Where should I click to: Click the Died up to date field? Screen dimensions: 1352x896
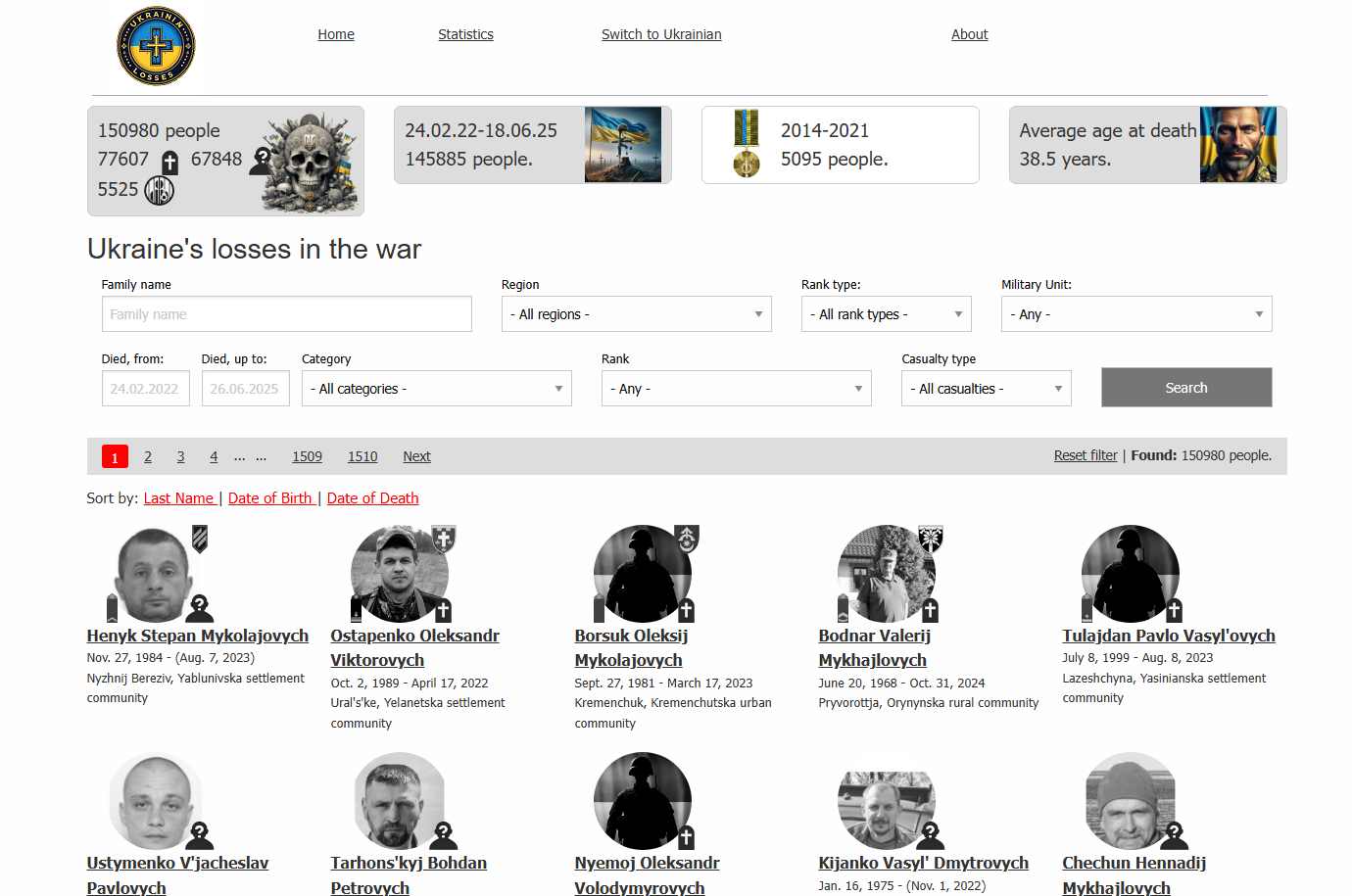pyautogui.click(x=246, y=389)
